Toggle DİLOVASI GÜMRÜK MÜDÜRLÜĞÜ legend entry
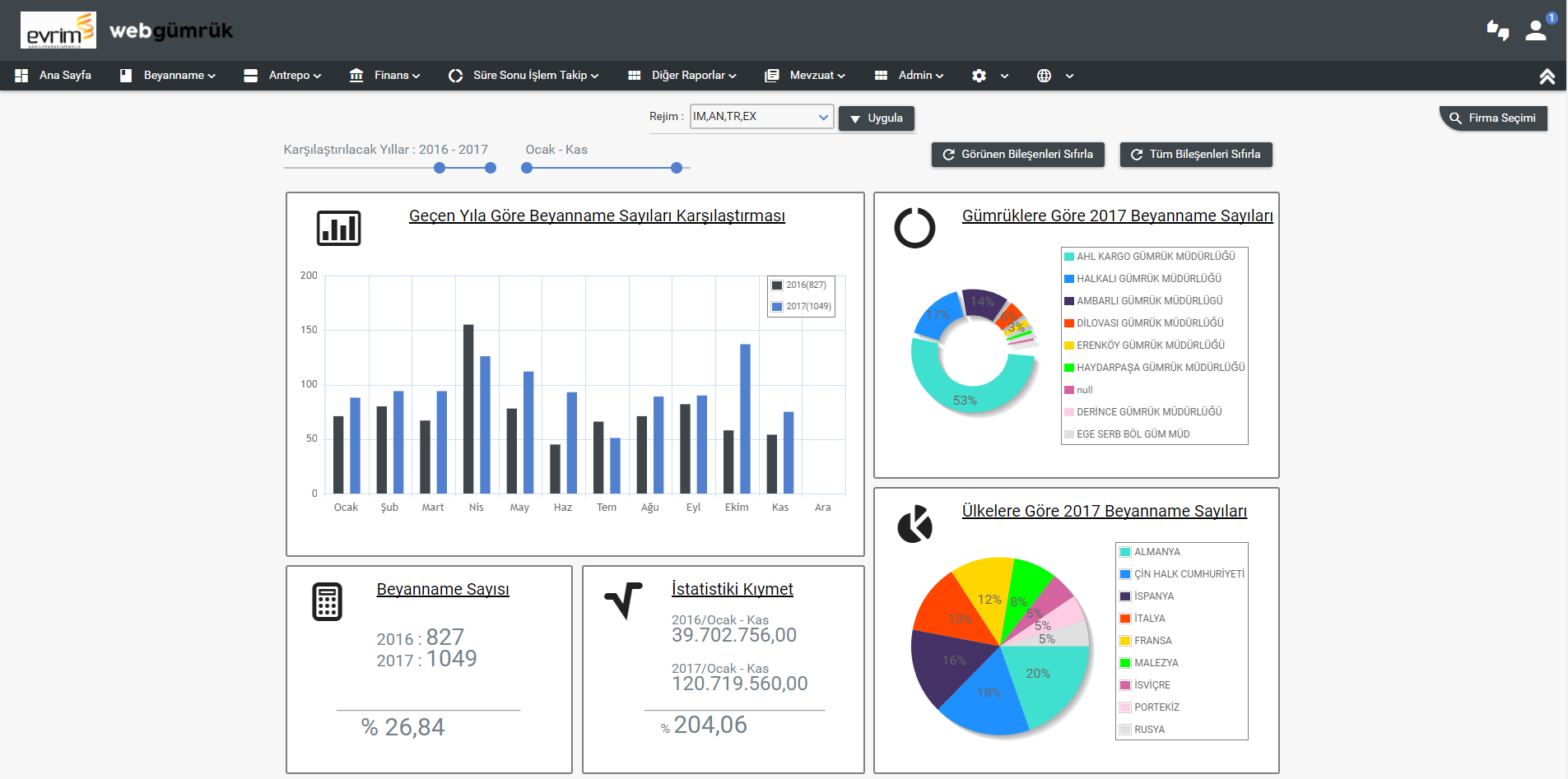The image size is (1568, 779). pos(1144,323)
